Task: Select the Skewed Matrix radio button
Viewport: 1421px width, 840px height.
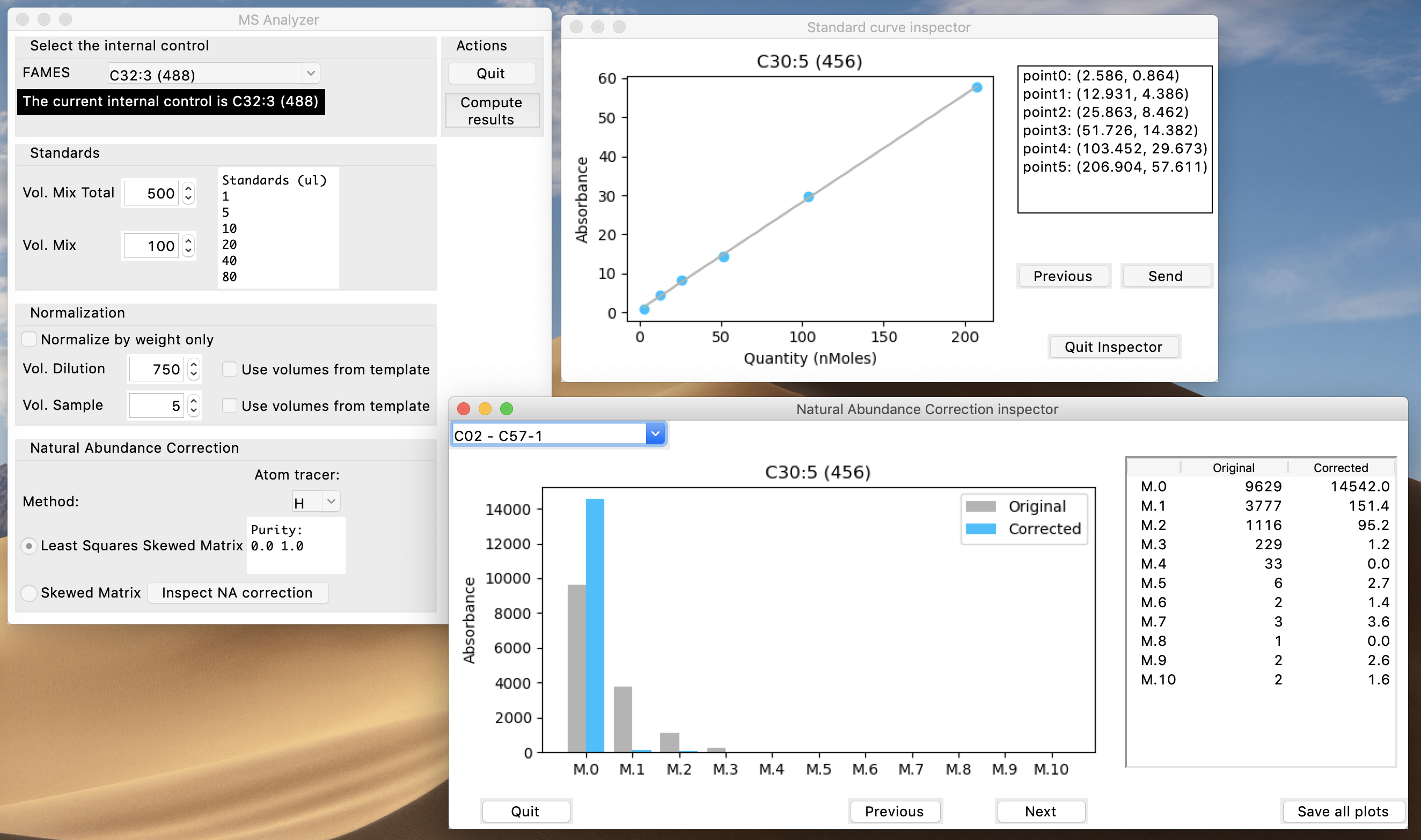Action: pyautogui.click(x=29, y=593)
